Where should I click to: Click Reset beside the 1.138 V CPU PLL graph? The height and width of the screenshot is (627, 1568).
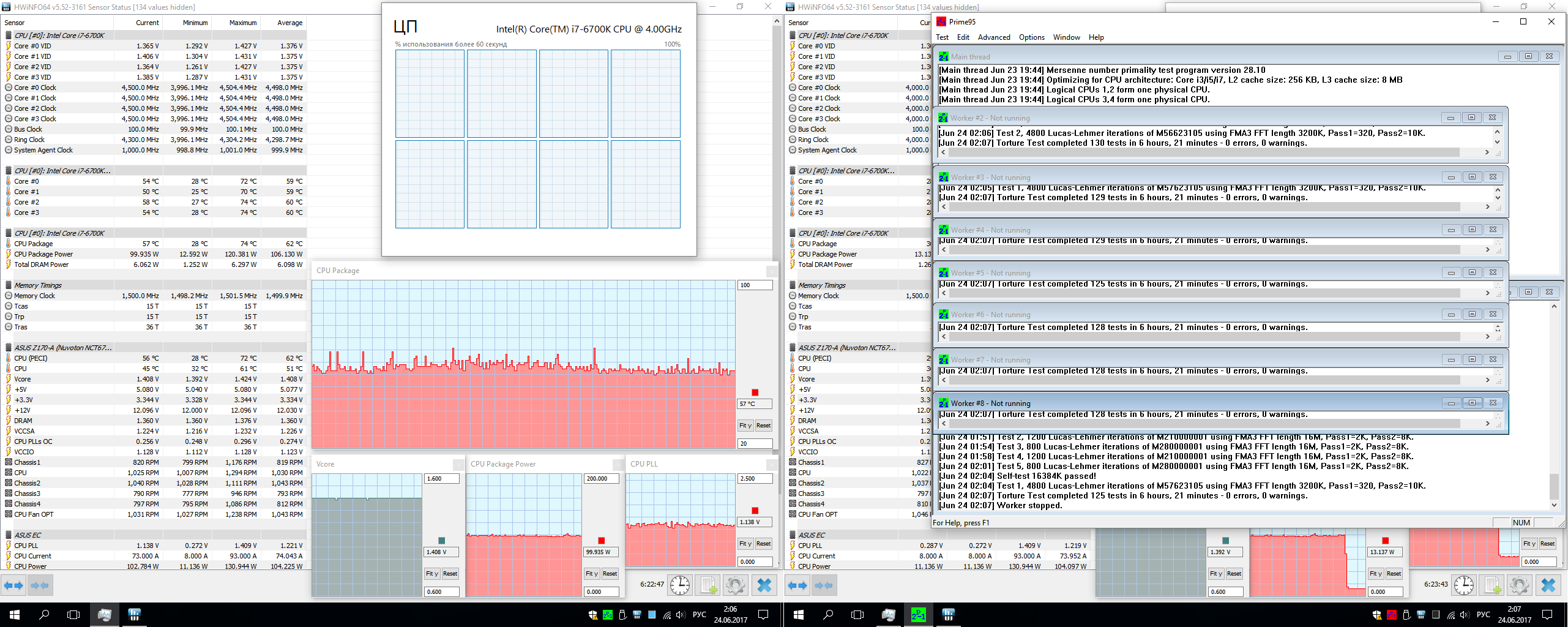tap(763, 544)
